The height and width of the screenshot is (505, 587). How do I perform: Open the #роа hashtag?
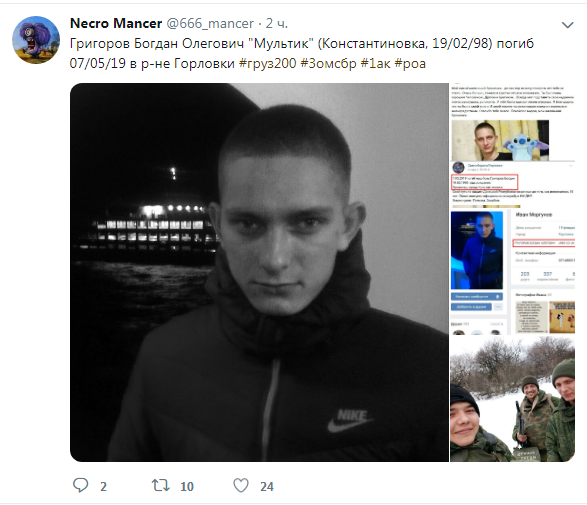[410, 64]
